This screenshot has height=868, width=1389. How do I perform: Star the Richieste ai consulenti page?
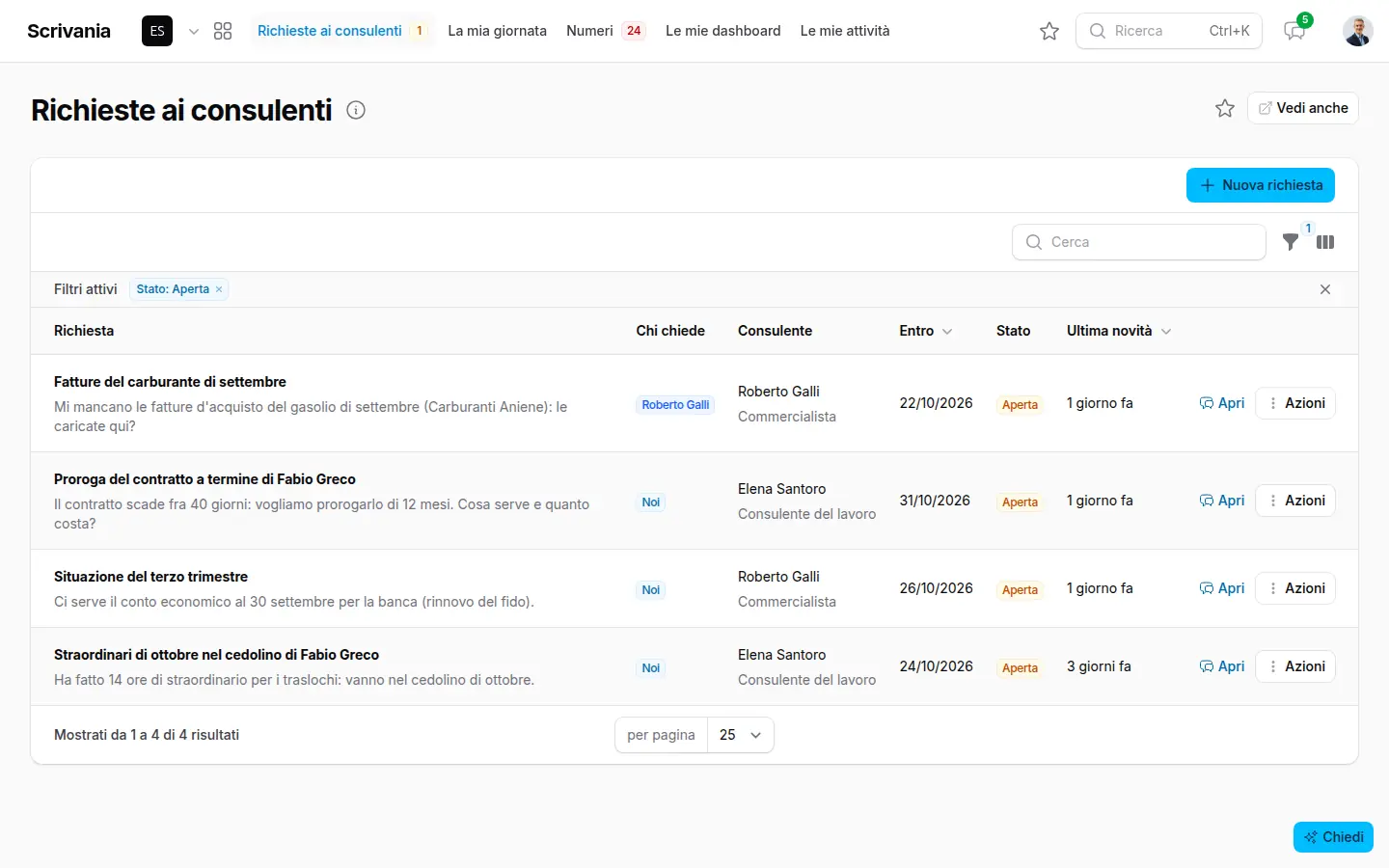coord(1225,108)
